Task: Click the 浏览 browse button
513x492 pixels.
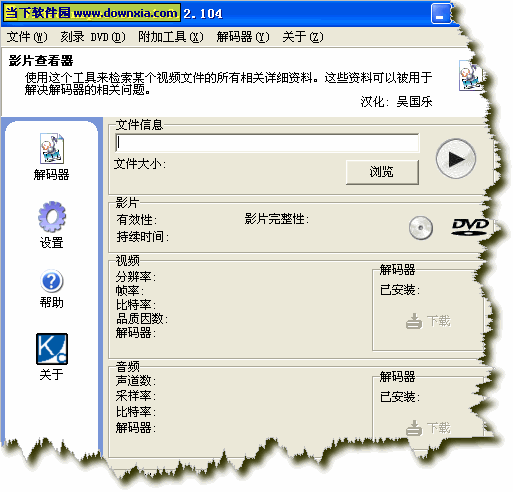Action: (382, 172)
